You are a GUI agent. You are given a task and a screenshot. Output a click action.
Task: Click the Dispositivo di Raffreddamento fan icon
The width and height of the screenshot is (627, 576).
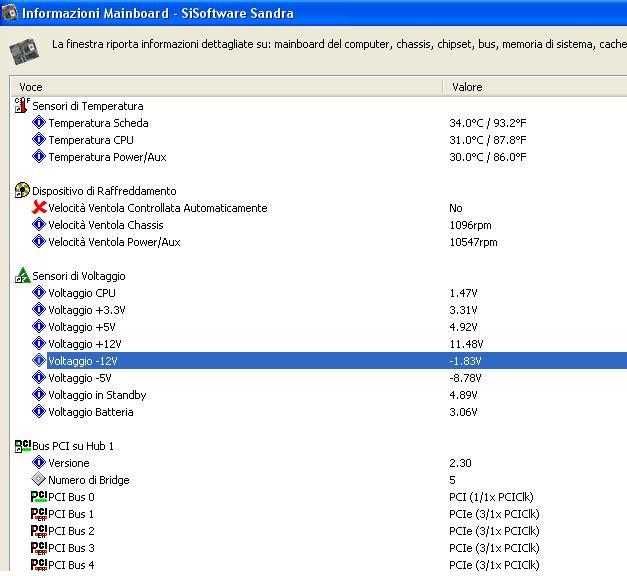[22, 190]
